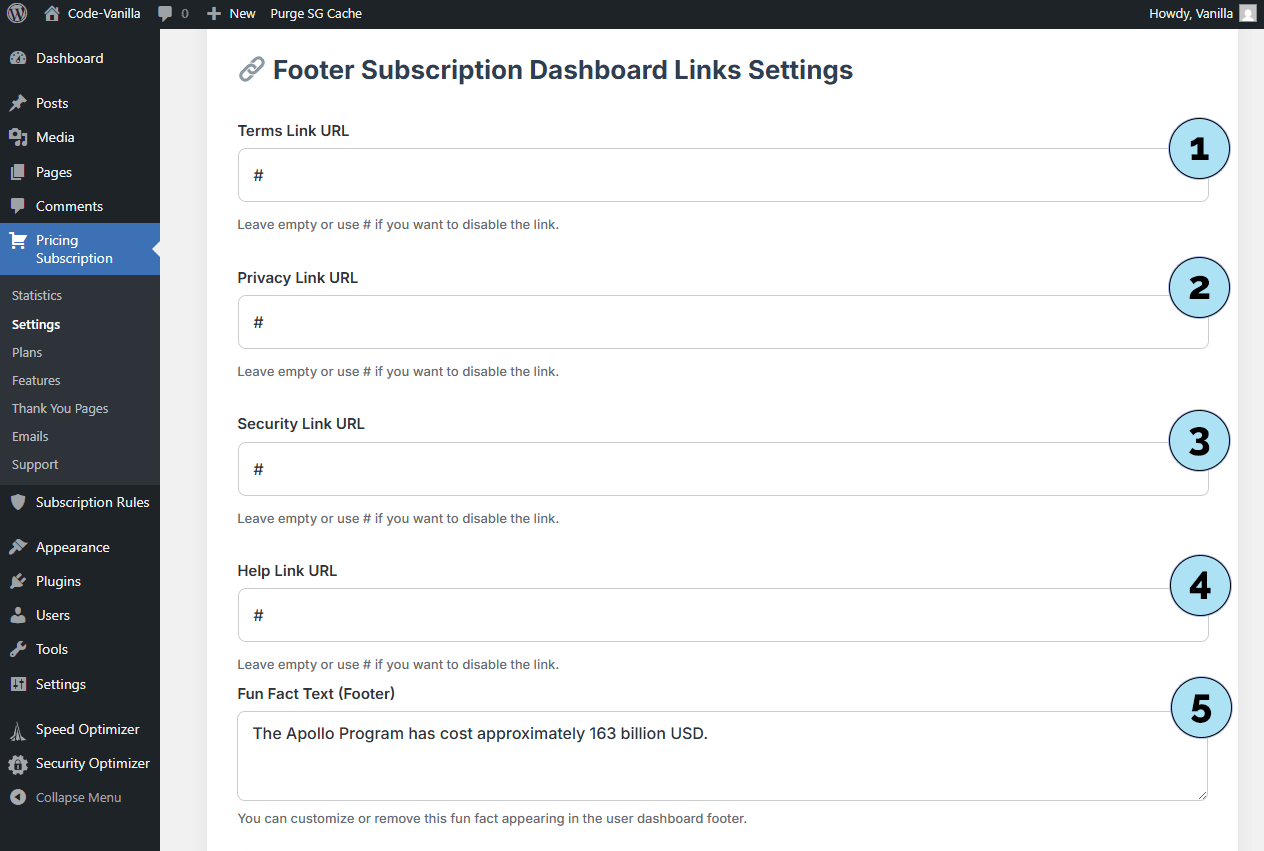Click the Subscription Rules shield icon
This screenshot has width=1264, height=851.
pyautogui.click(x=18, y=502)
